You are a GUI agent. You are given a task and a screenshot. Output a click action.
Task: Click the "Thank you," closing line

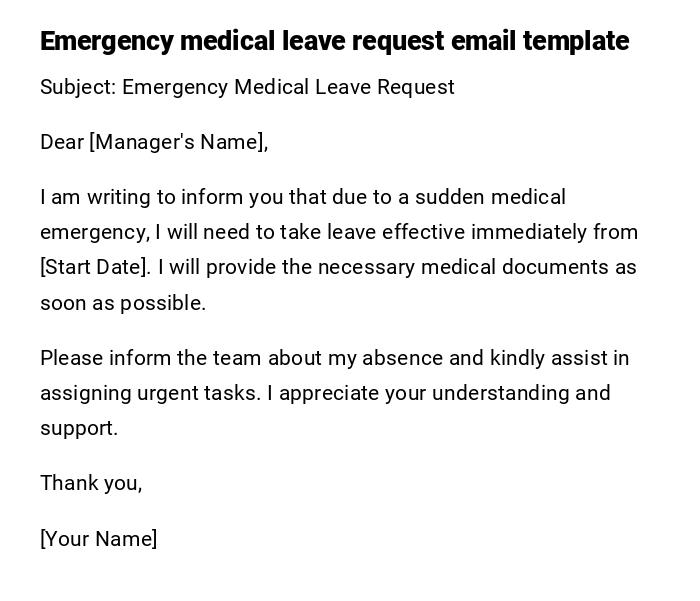coord(91,483)
